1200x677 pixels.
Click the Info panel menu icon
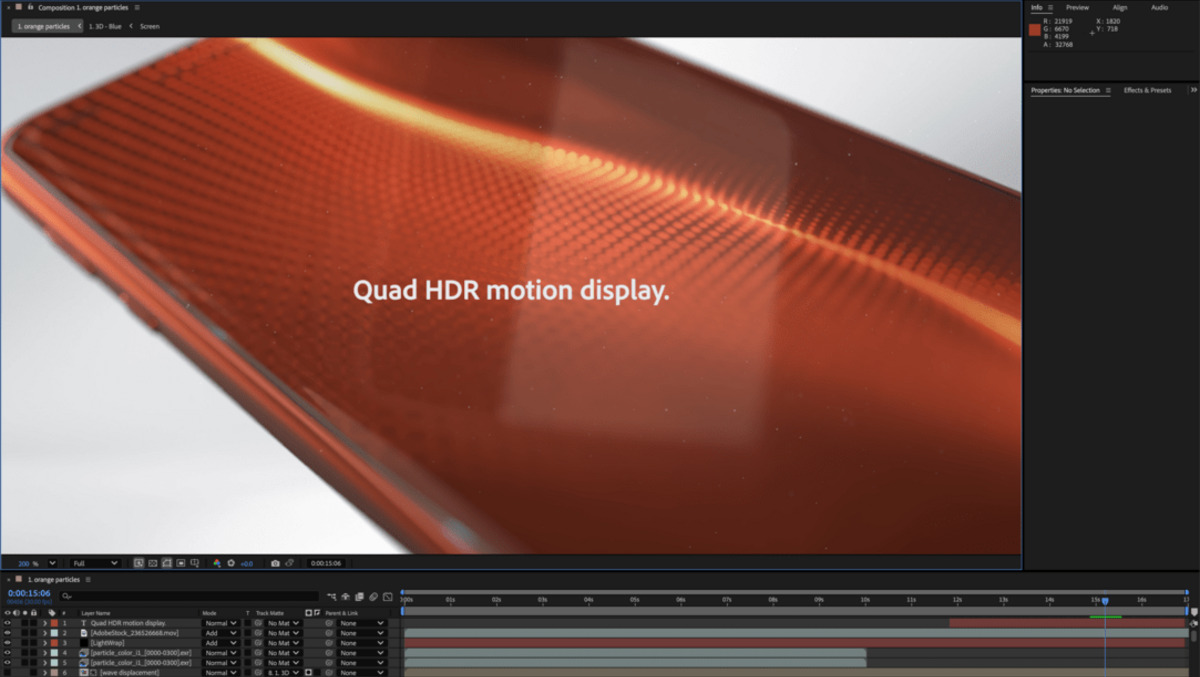click(1050, 7)
